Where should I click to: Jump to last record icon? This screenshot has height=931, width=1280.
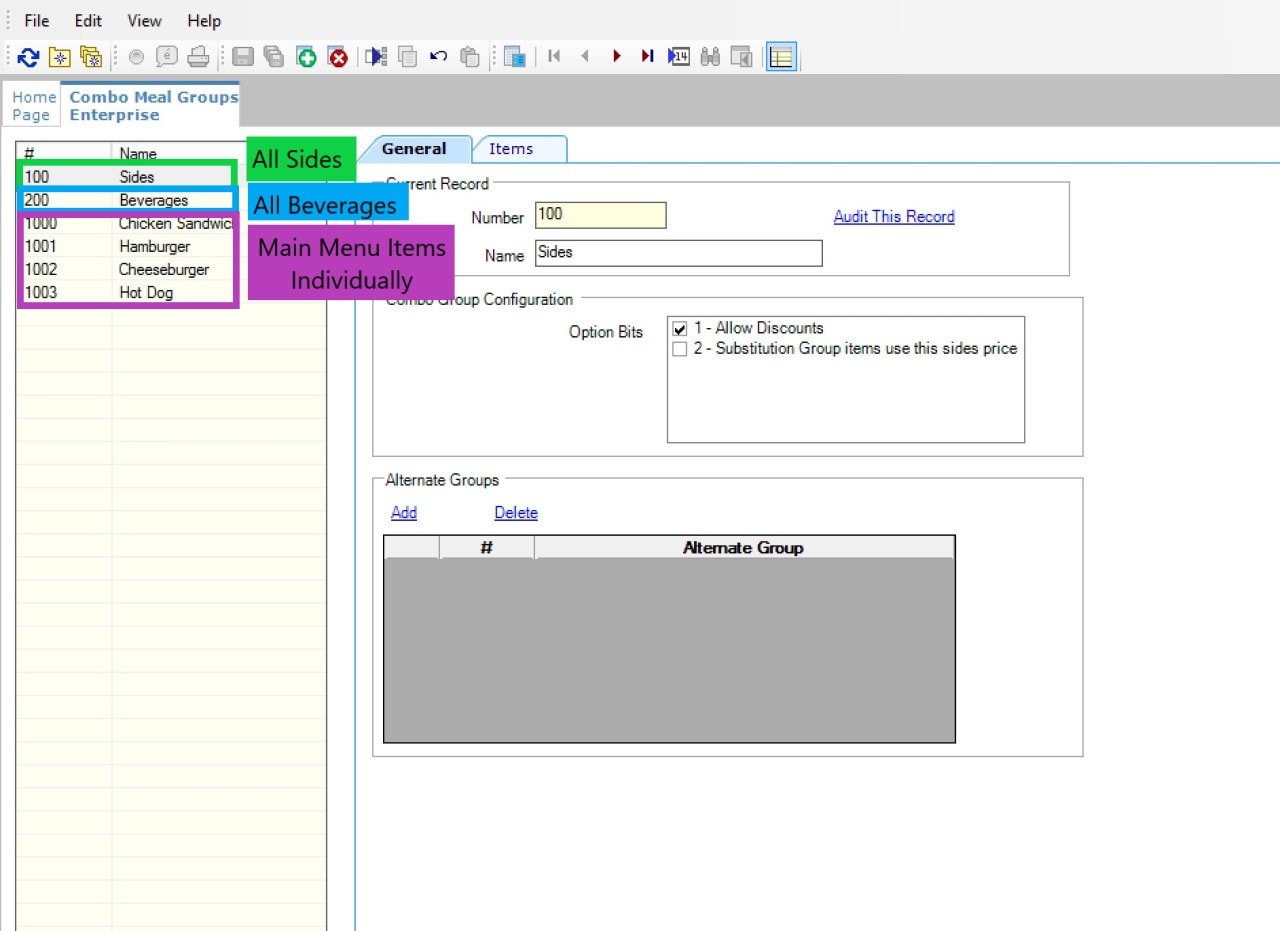click(x=647, y=57)
